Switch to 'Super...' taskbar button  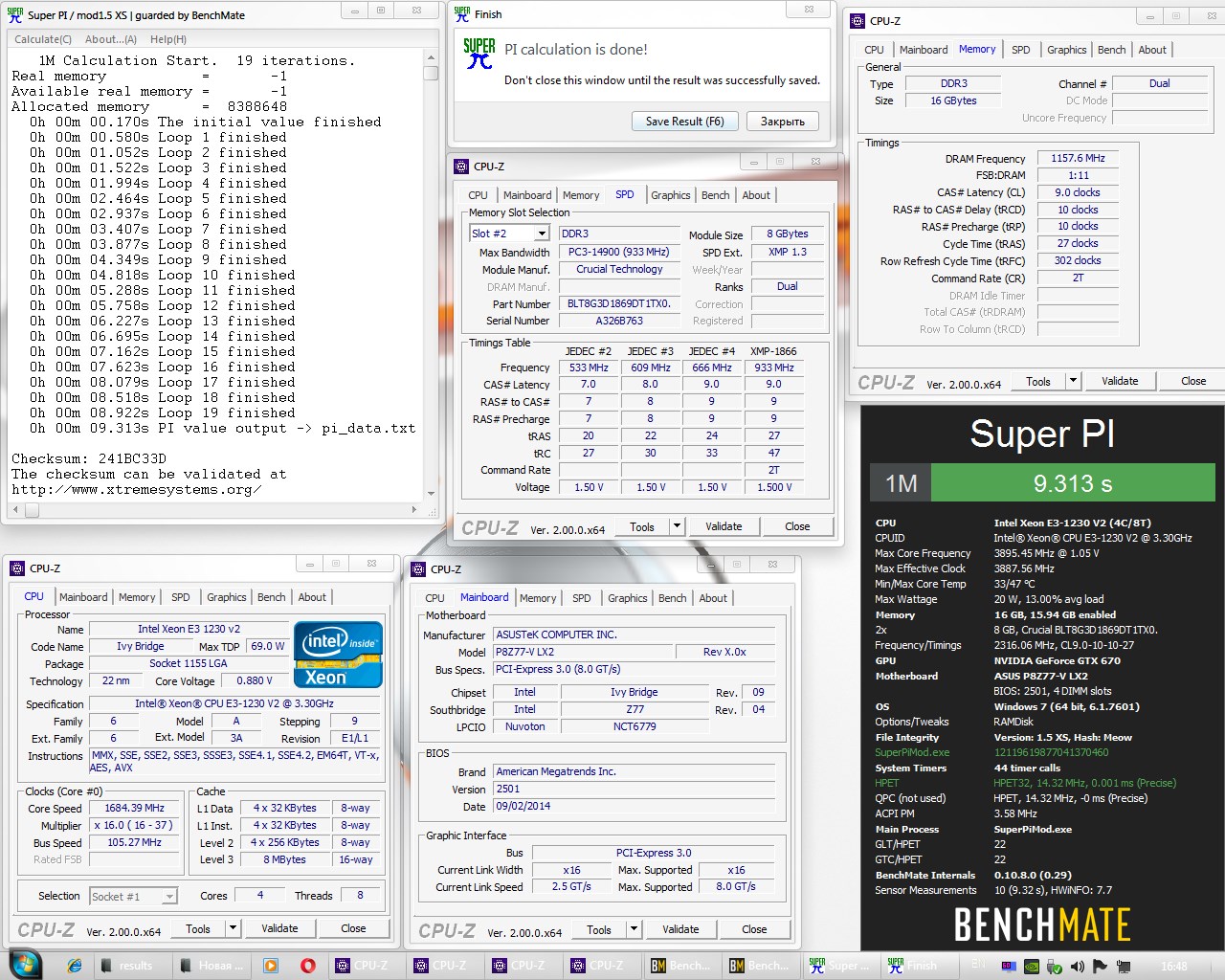[x=840, y=966]
